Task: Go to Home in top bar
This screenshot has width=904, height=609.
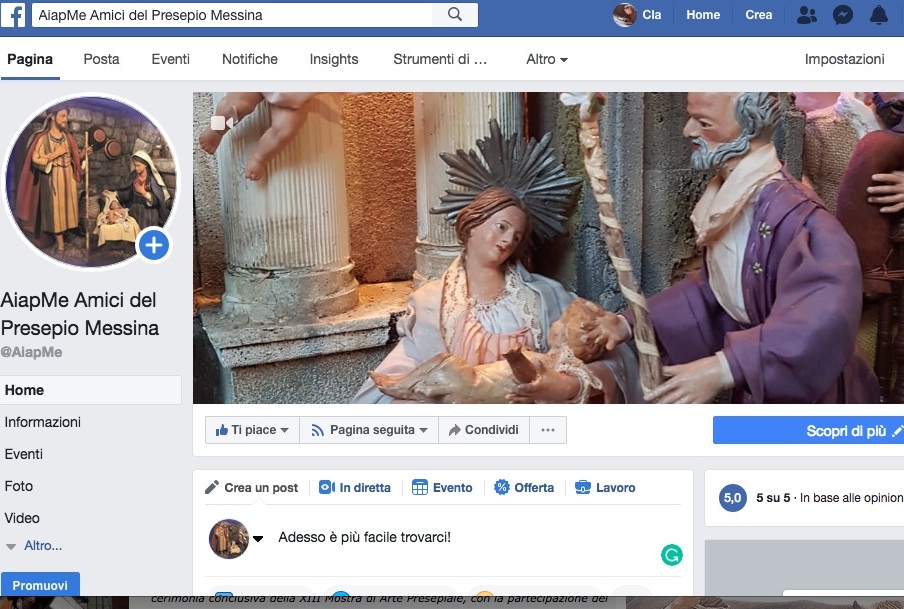Action: click(x=703, y=15)
